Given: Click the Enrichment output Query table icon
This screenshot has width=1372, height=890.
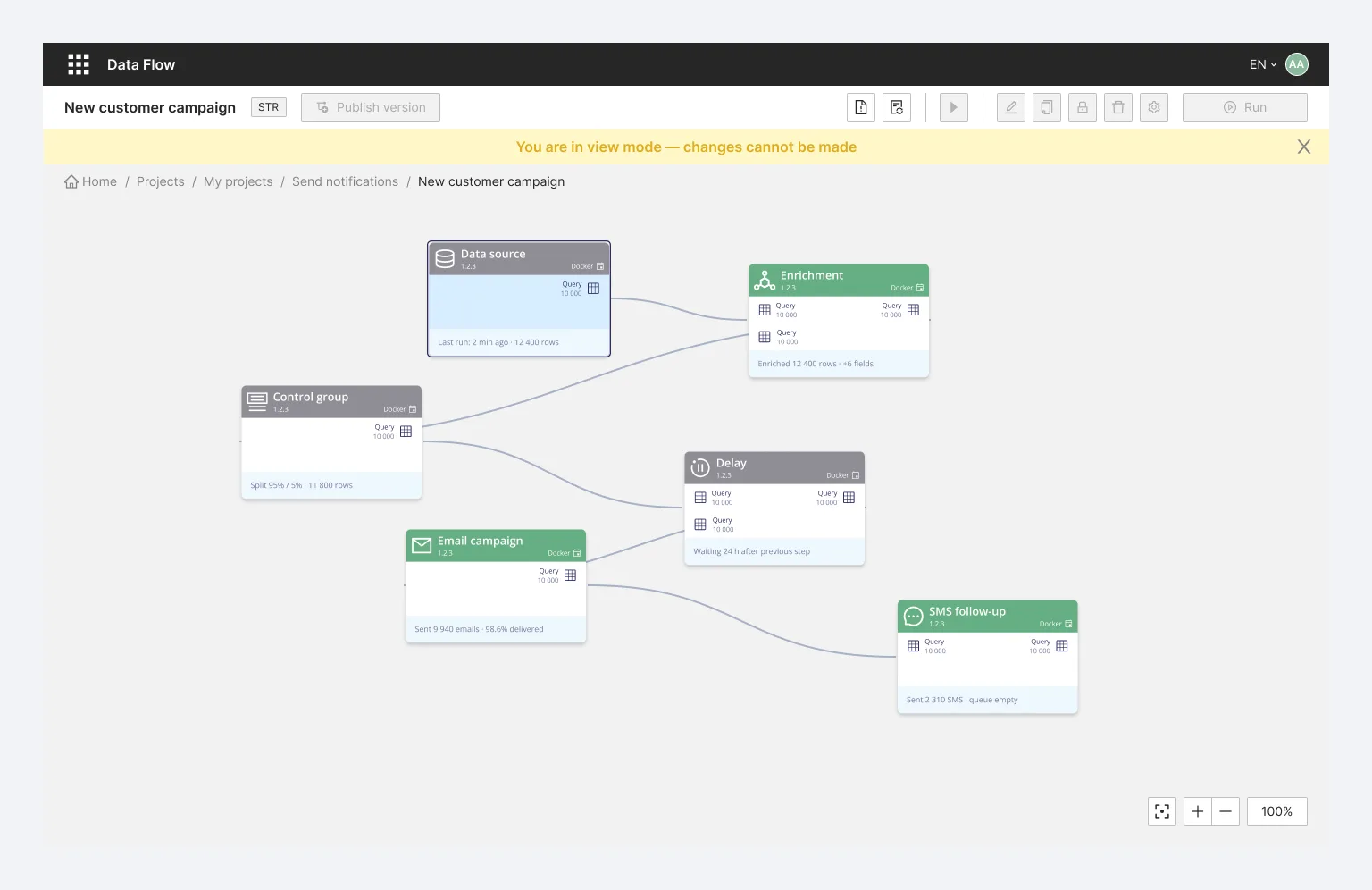Looking at the screenshot, I should (x=914, y=310).
